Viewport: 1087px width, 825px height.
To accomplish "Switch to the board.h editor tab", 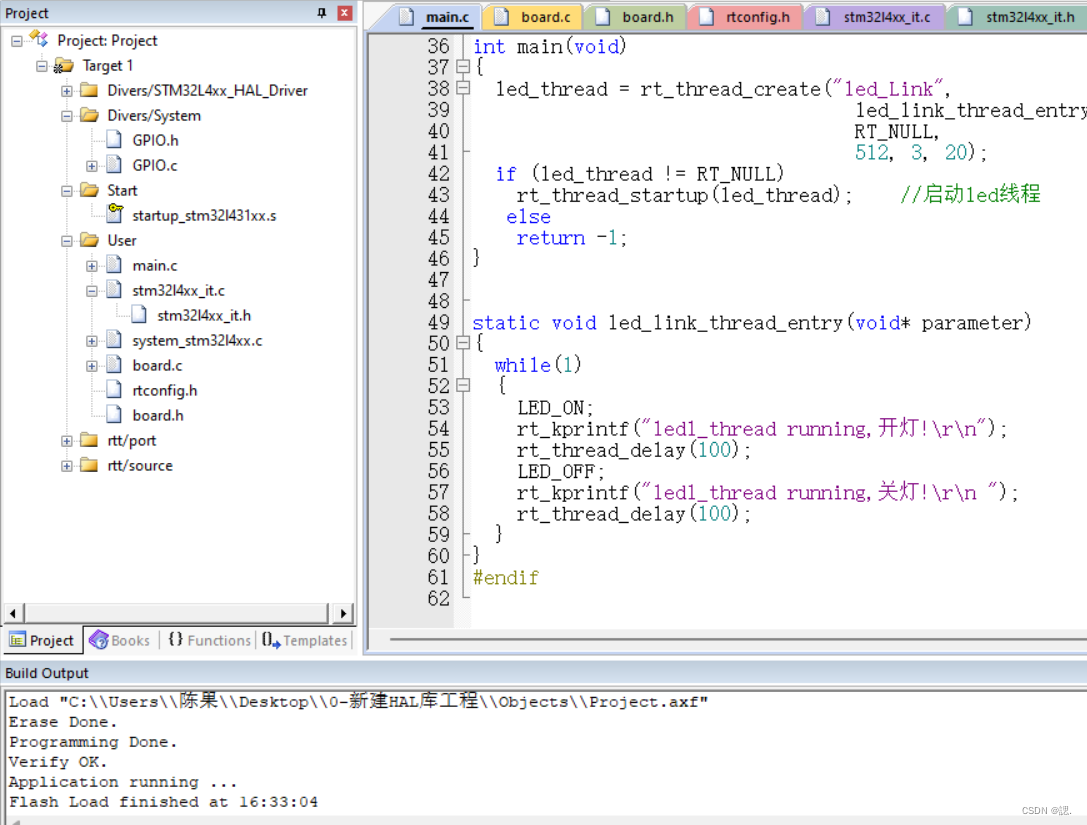I will click(x=650, y=17).
